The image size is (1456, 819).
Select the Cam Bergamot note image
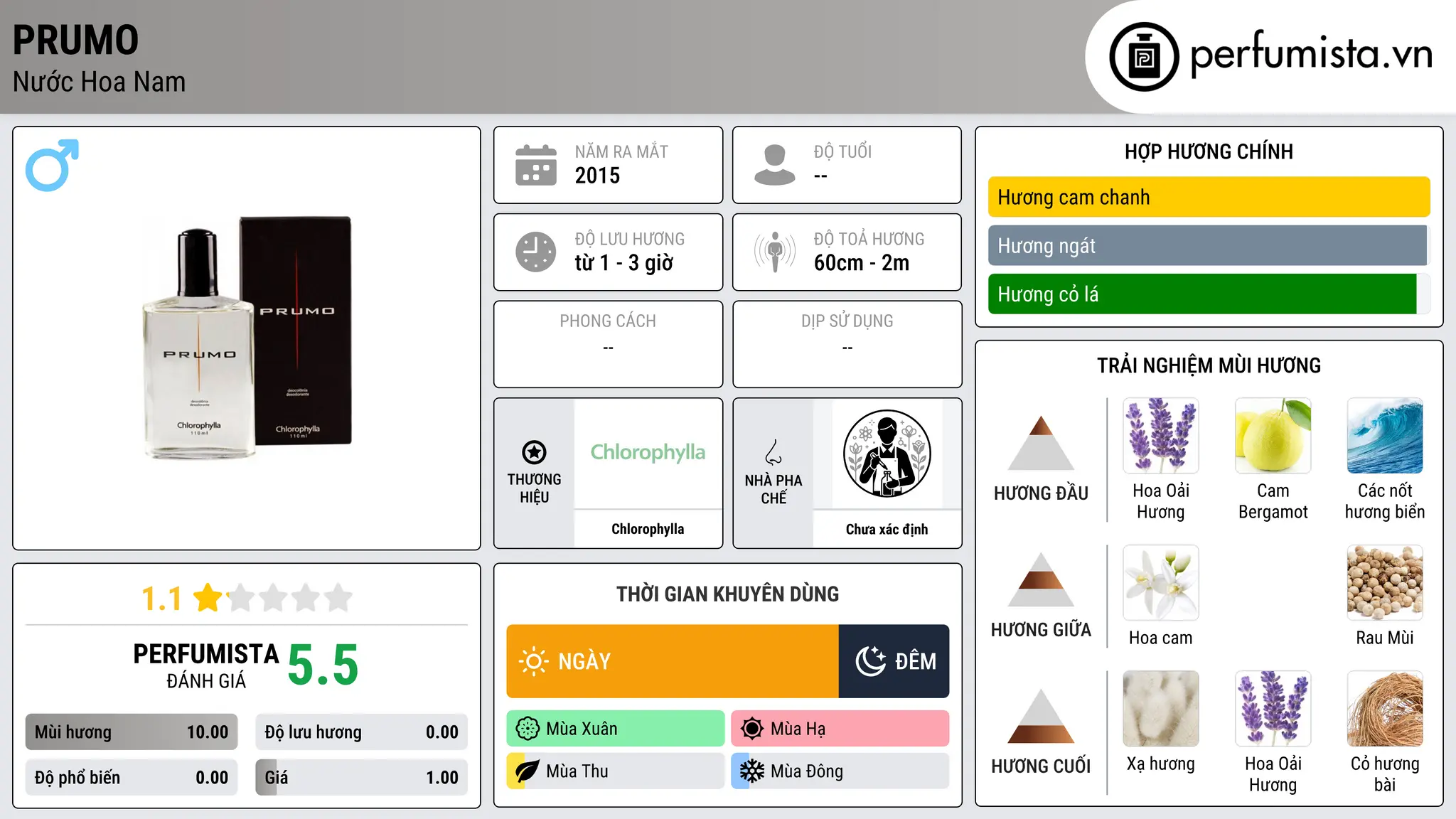coord(1273,436)
